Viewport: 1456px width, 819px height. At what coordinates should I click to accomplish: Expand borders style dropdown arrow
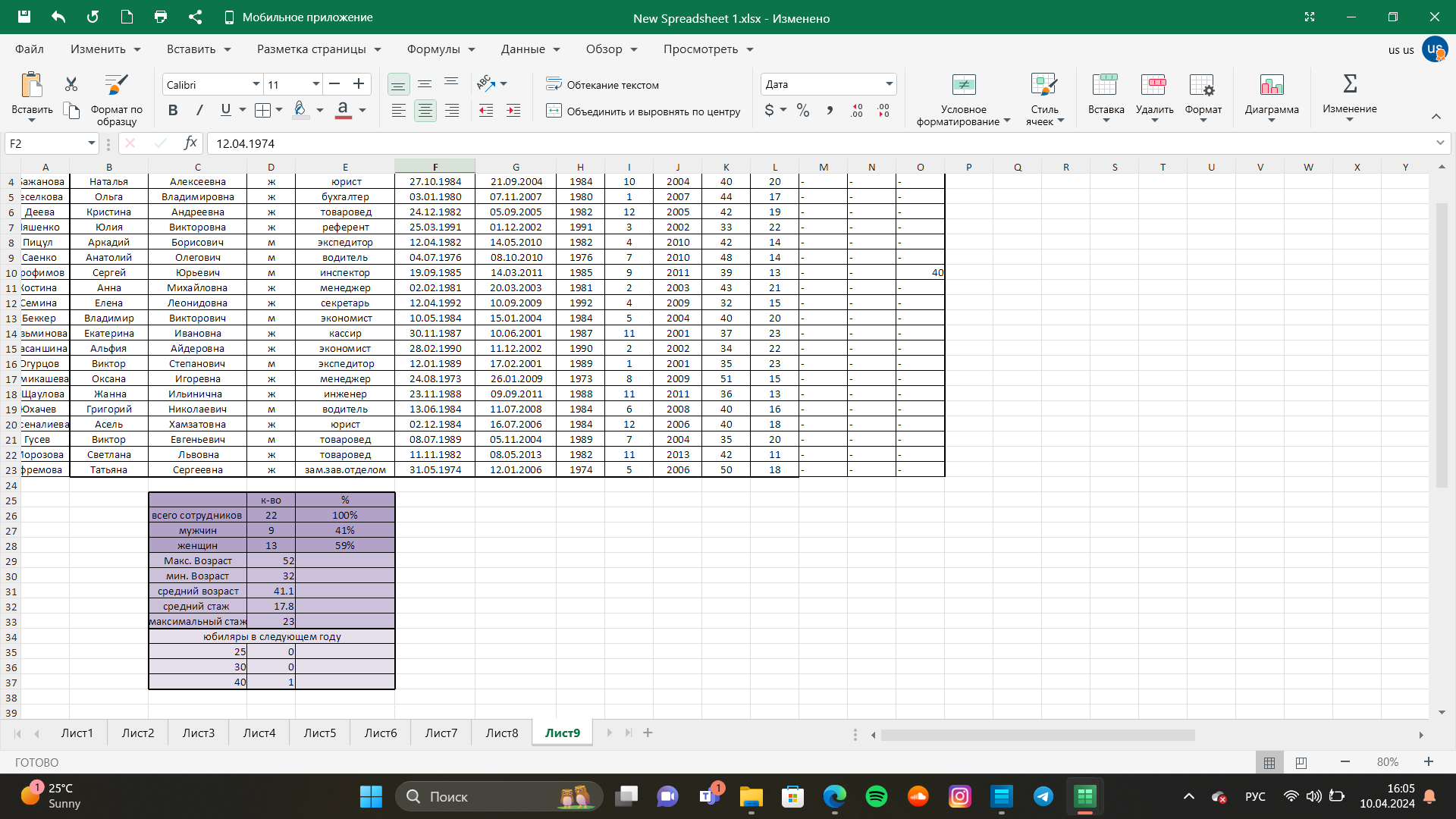(x=279, y=111)
